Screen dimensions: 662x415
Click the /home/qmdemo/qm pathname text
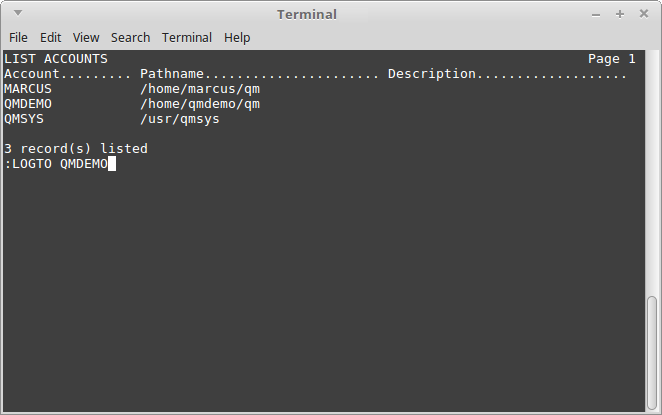[x=200, y=104]
